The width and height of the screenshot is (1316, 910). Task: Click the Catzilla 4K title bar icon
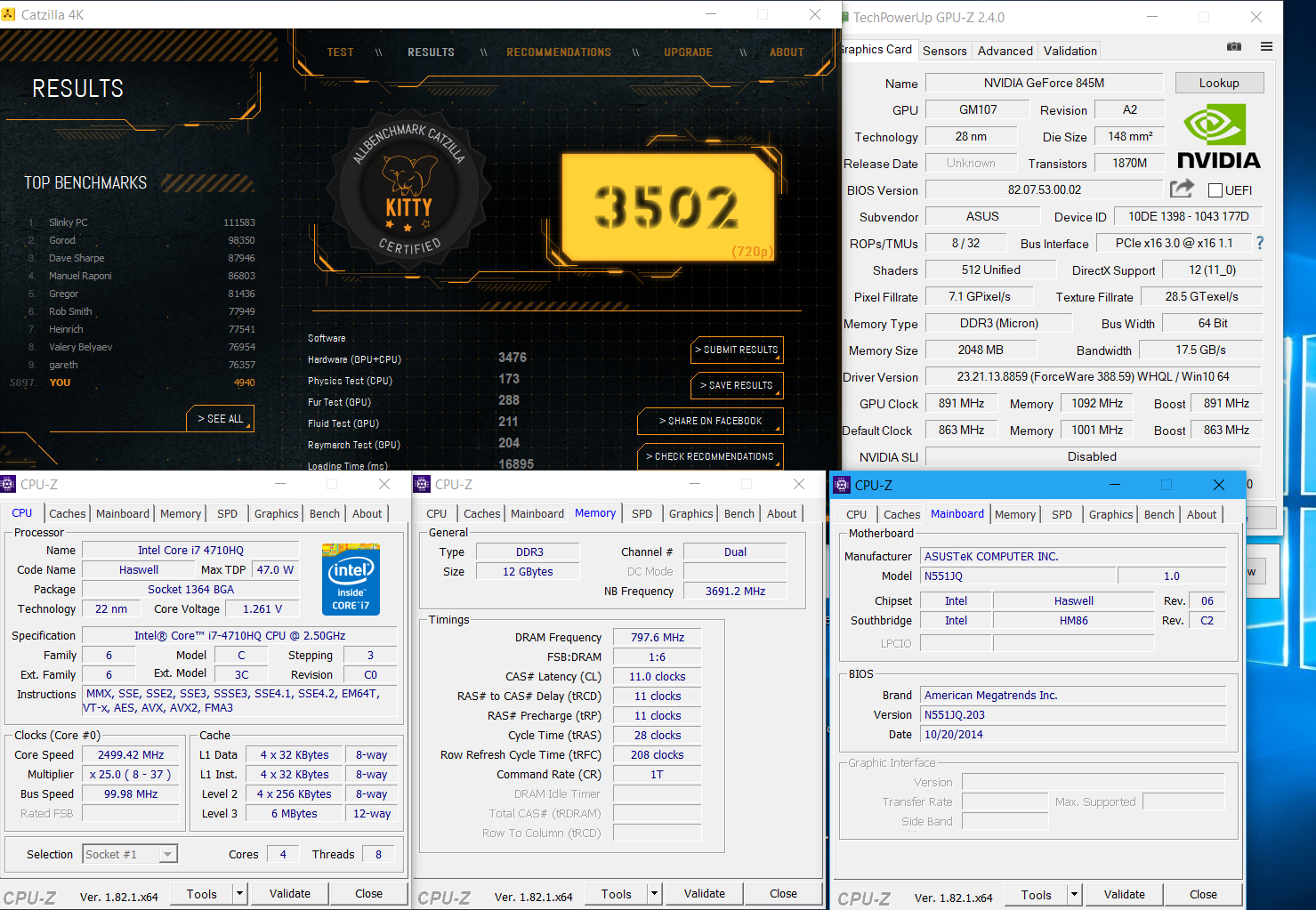point(9,14)
